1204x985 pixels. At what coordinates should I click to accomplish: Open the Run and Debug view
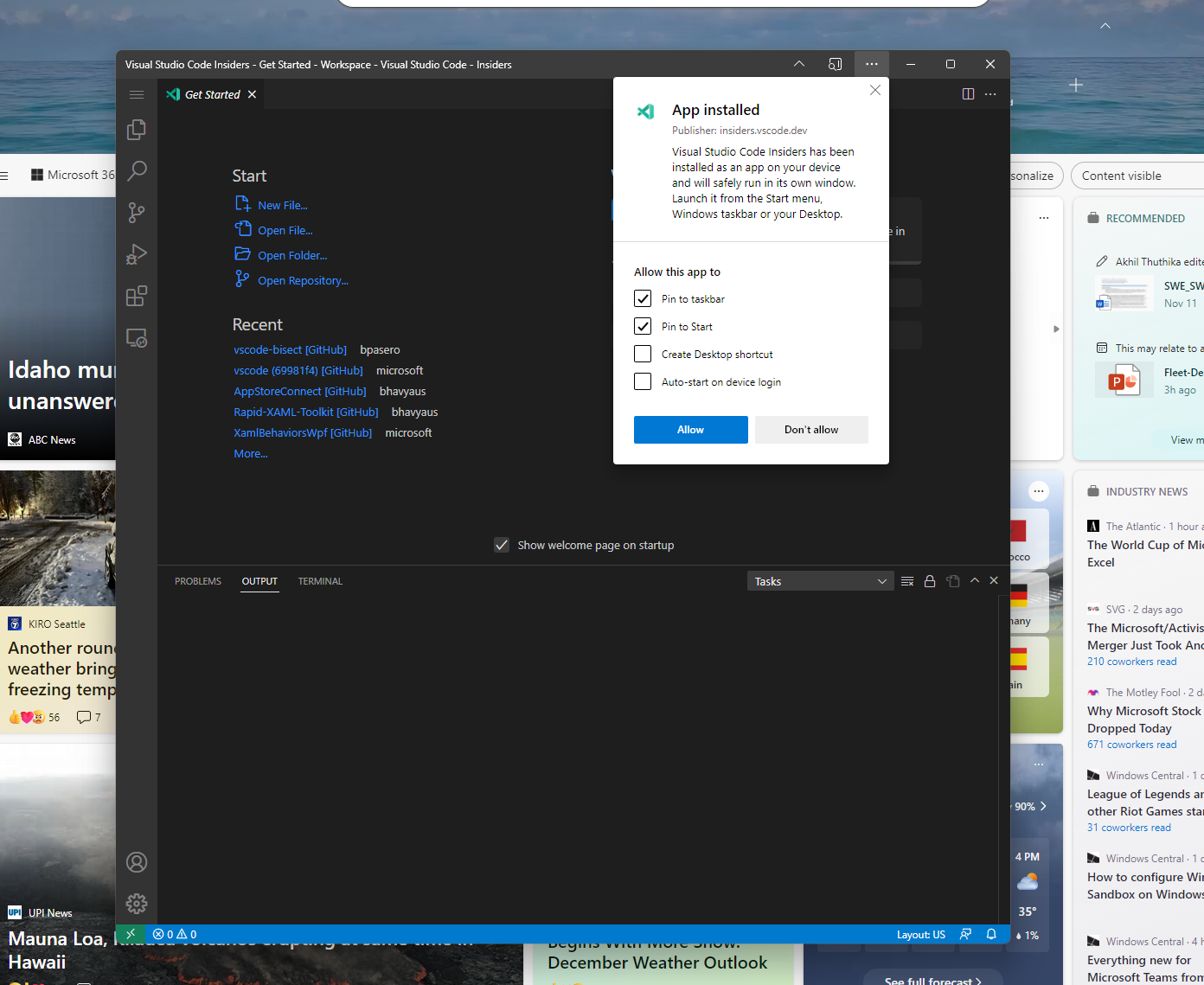[137, 254]
